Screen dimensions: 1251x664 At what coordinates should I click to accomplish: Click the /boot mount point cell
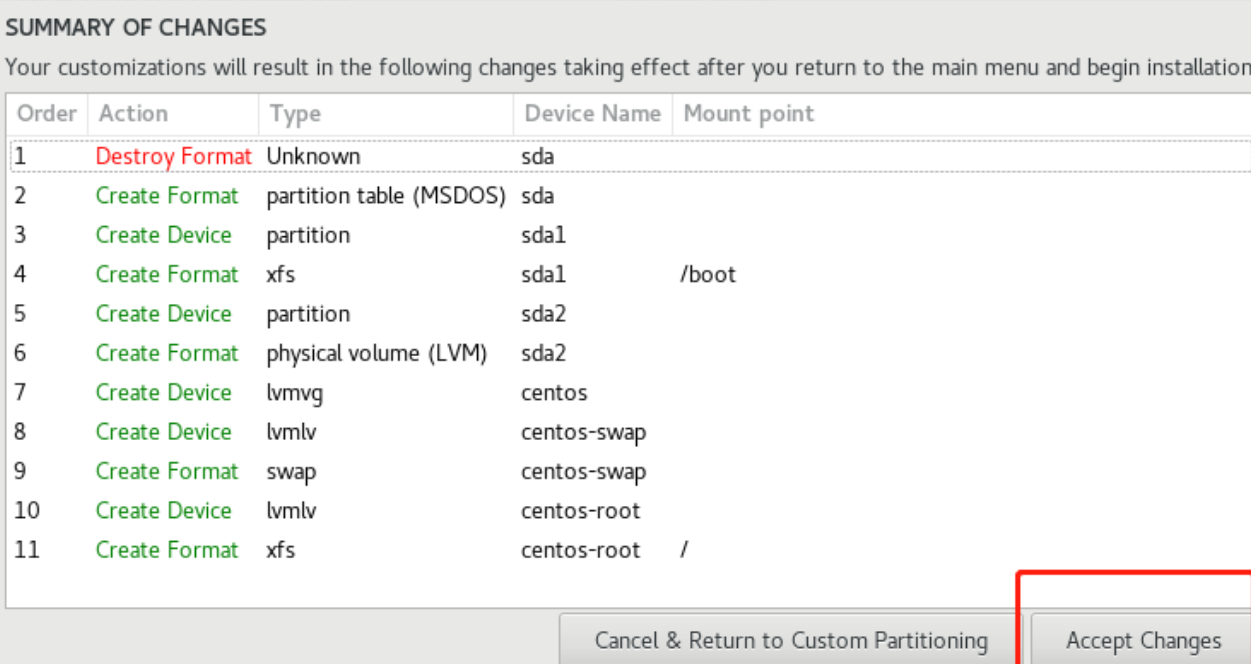pyautogui.click(x=708, y=275)
